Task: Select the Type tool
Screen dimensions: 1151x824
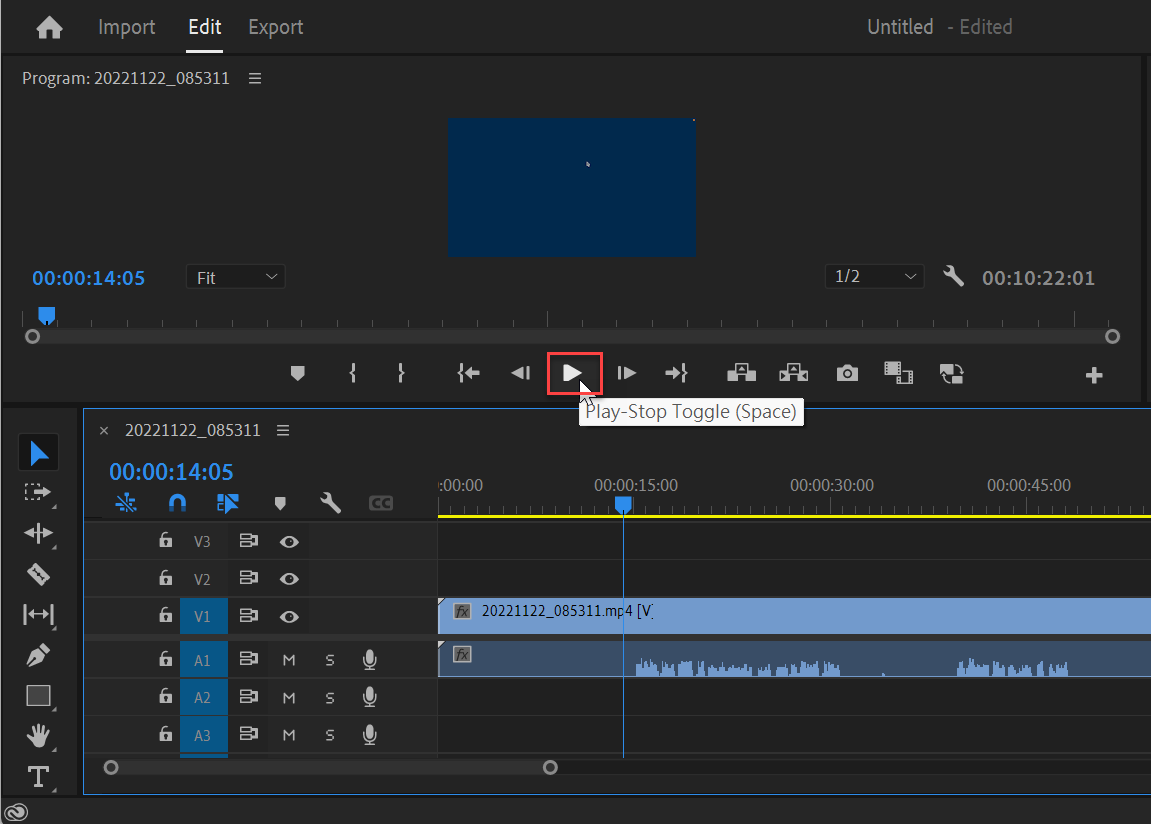Action: coord(38,776)
